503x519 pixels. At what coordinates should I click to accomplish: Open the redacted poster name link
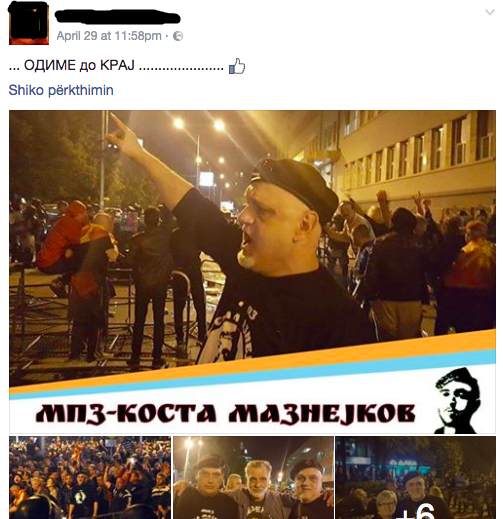118,16
